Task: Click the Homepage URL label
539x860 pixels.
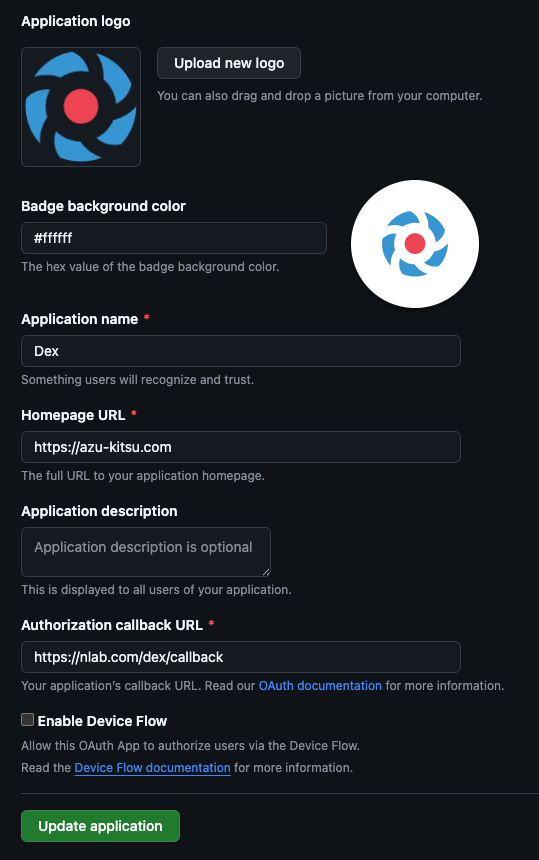Action: pos(73,415)
